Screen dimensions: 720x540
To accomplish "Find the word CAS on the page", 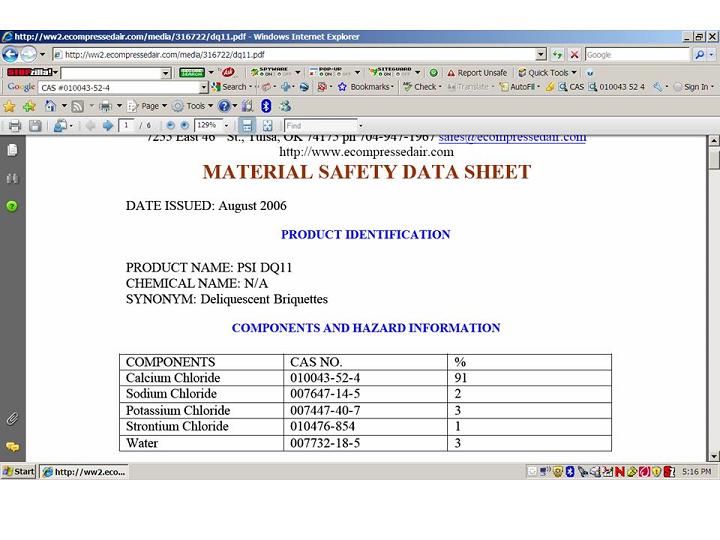I will (x=571, y=87).
